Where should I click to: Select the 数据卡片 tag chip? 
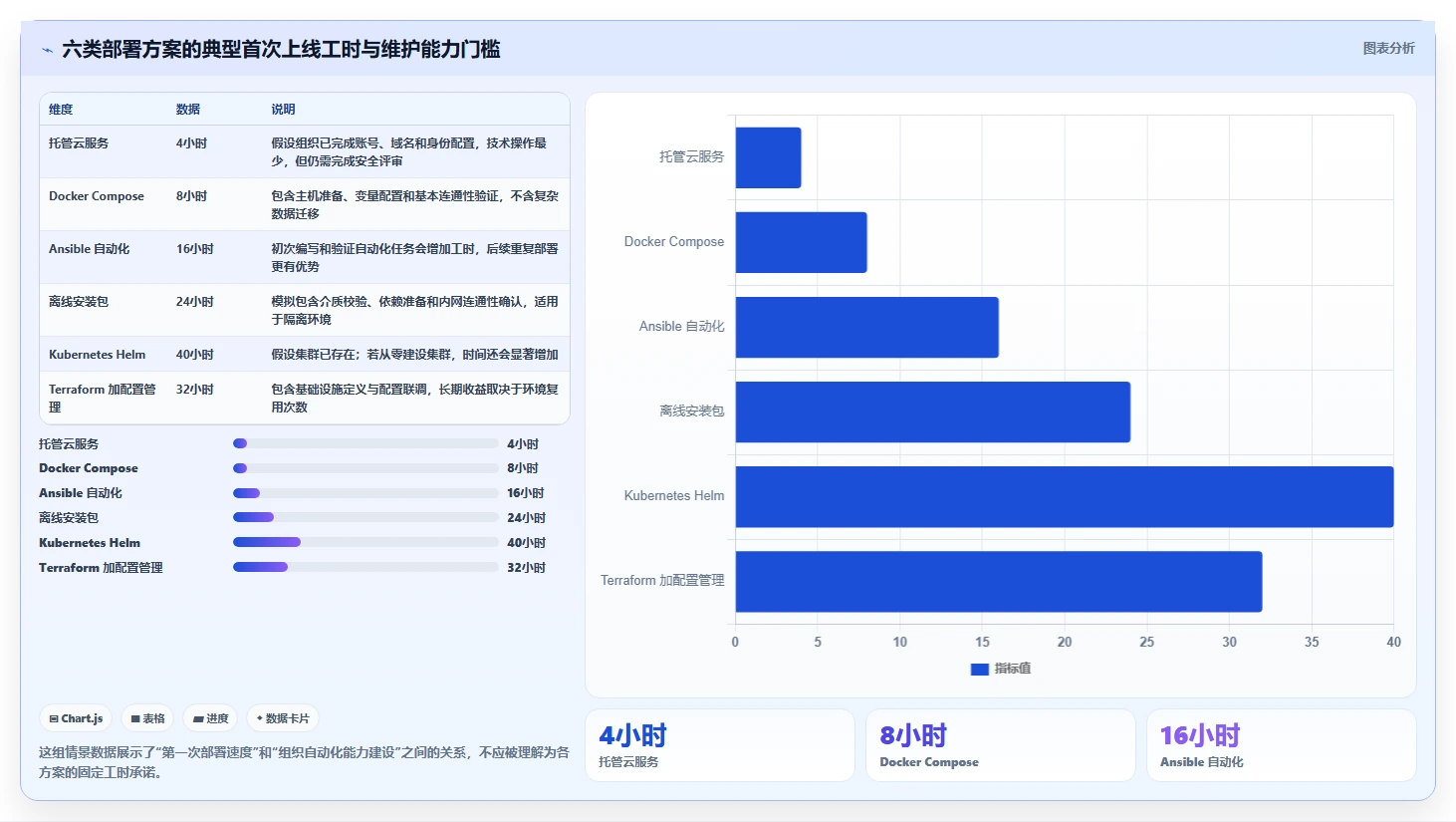[x=283, y=718]
